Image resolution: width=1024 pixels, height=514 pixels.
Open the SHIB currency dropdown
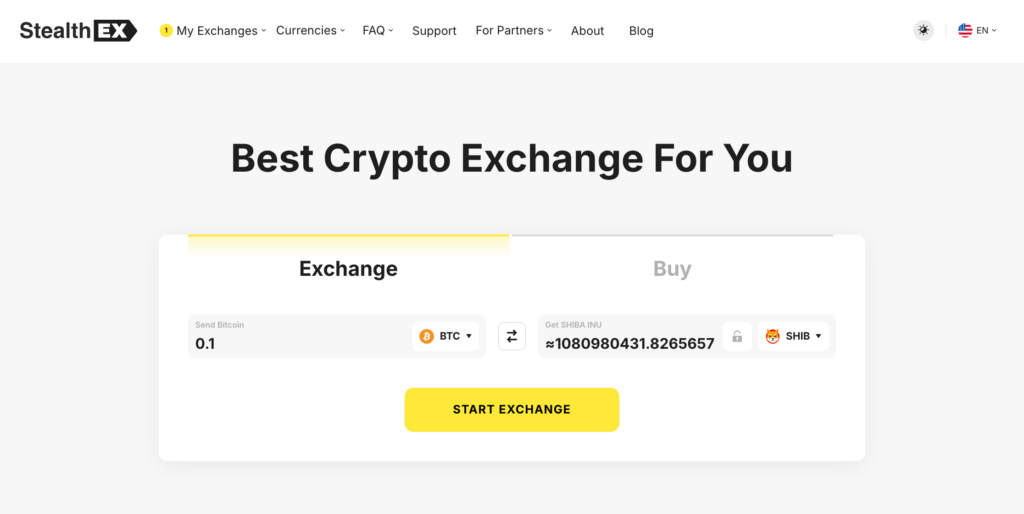coord(794,336)
